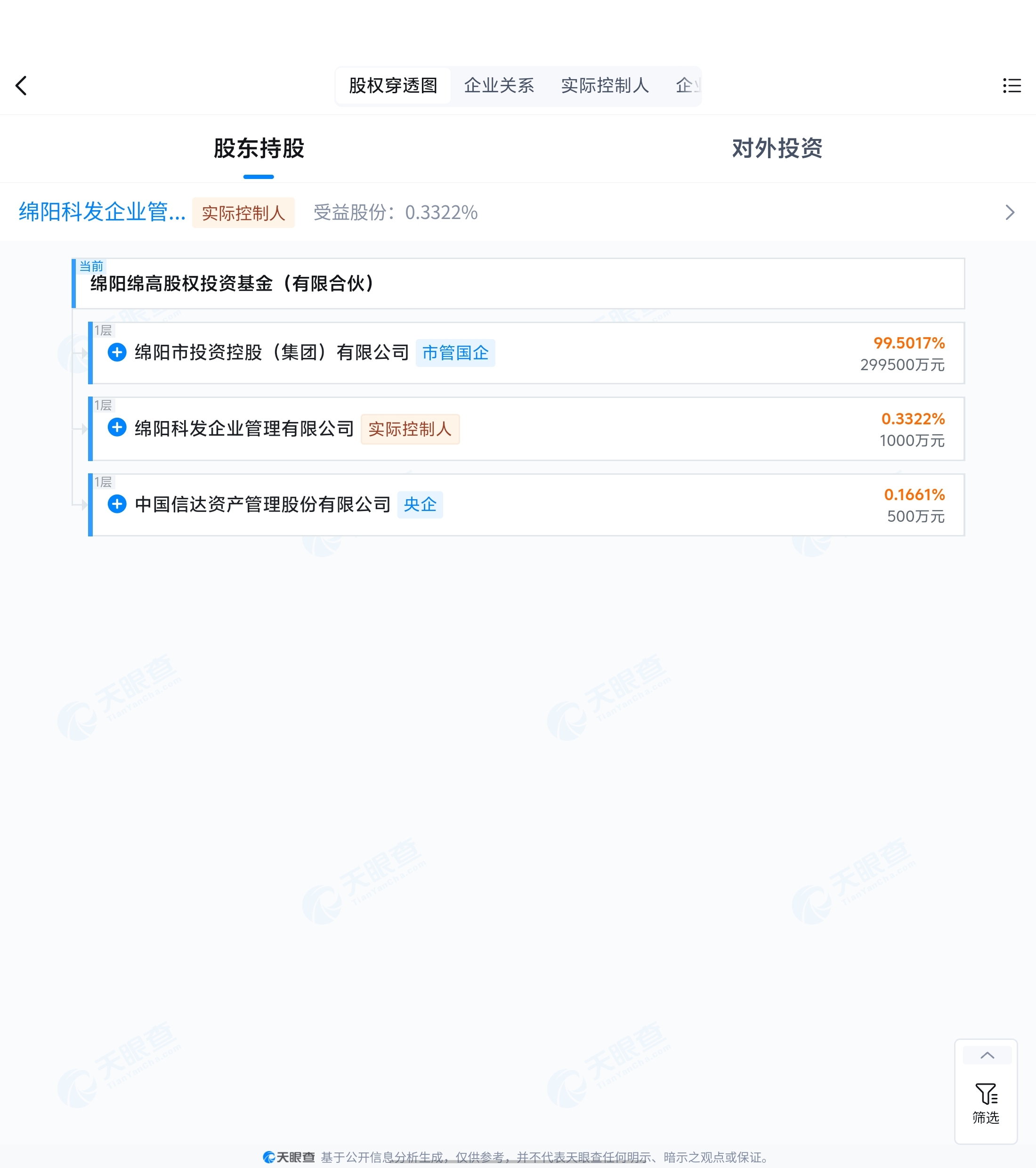Select the 股权穿透图 tab

click(x=393, y=86)
